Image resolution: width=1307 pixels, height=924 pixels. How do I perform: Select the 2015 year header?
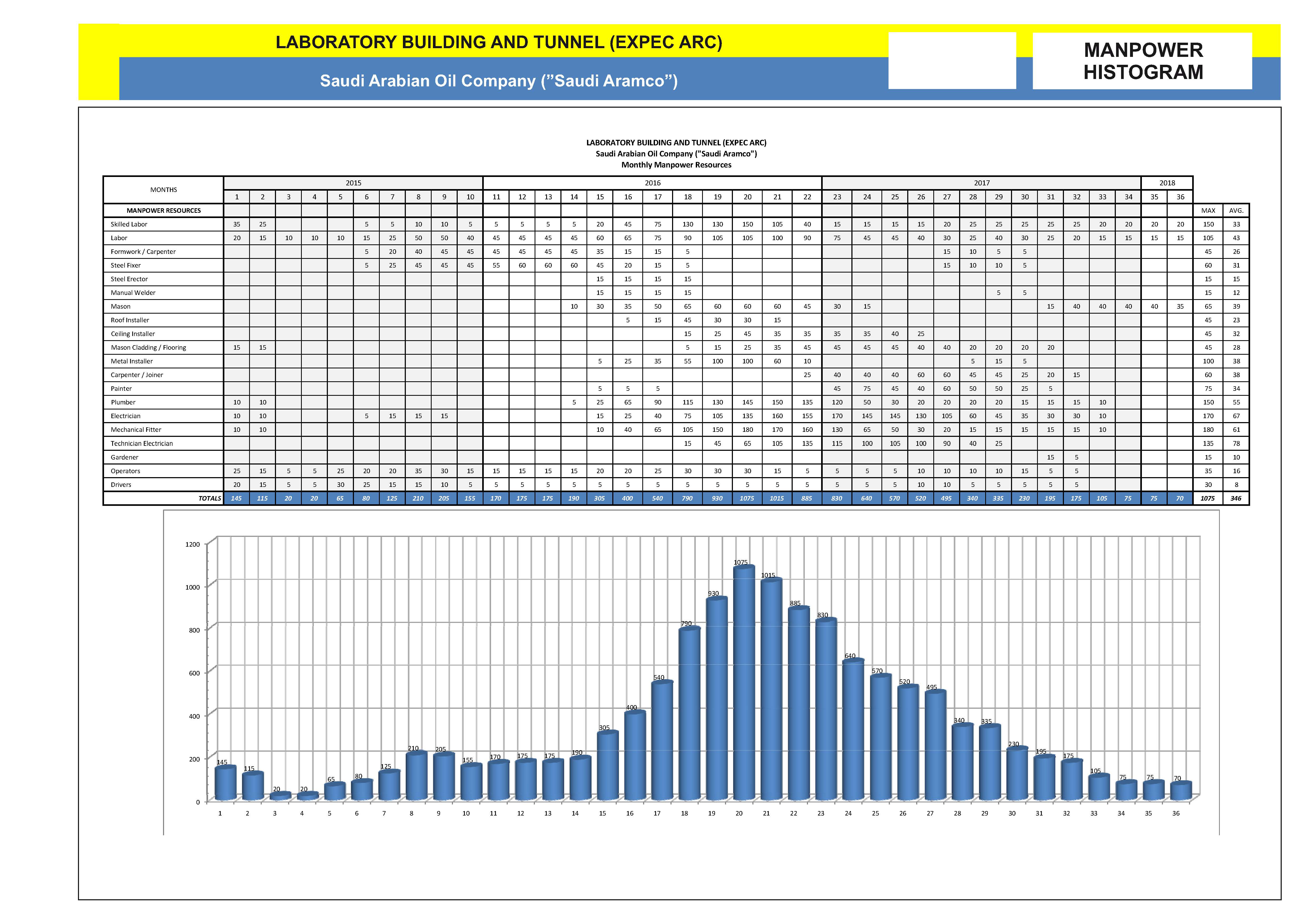[353, 183]
